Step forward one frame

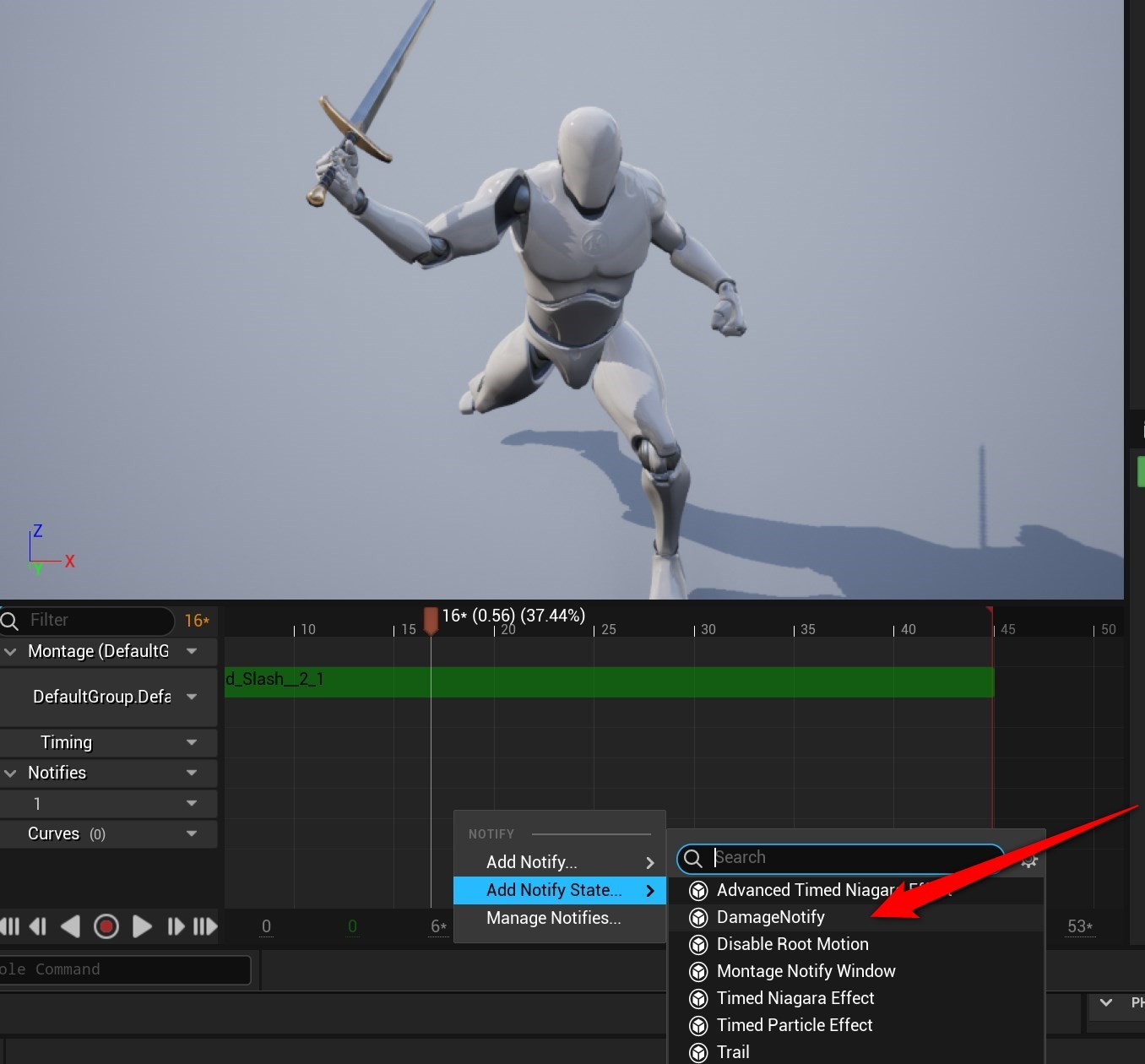pos(175,926)
